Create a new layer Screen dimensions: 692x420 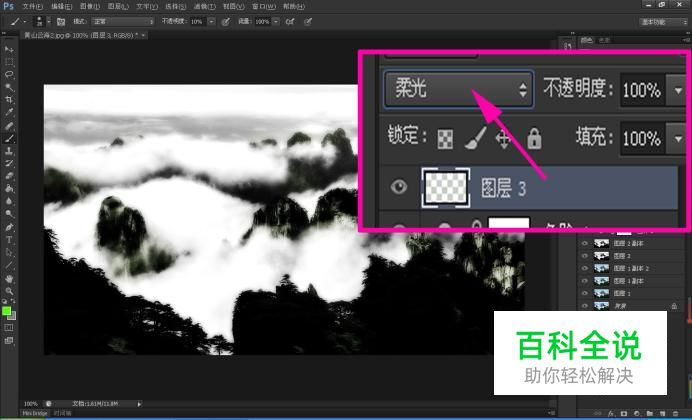[662, 413]
